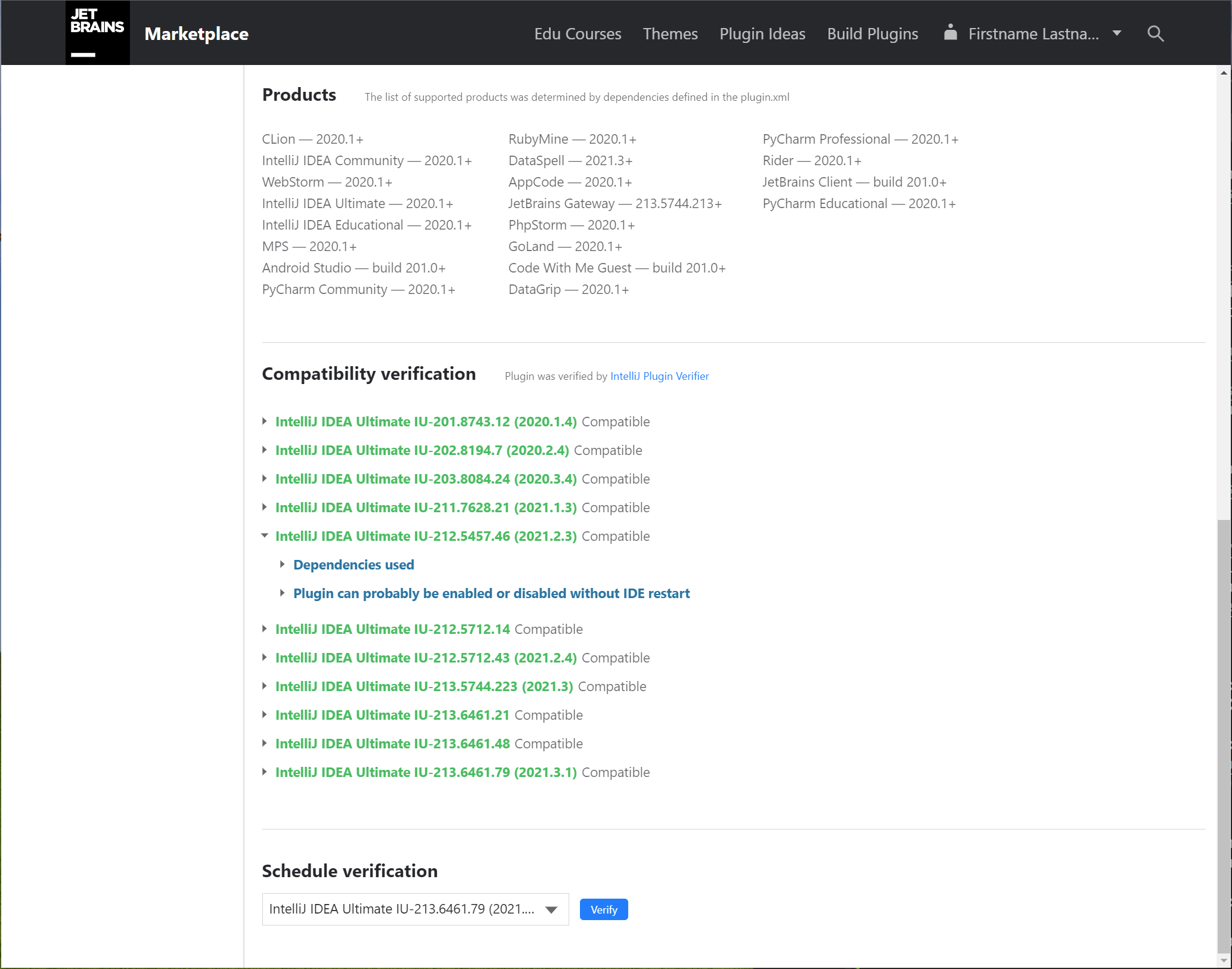Image resolution: width=1232 pixels, height=969 pixels.
Task: Click IntelliJ IDEA Ultimate IU-201.8743.12 title
Action: [x=426, y=422]
